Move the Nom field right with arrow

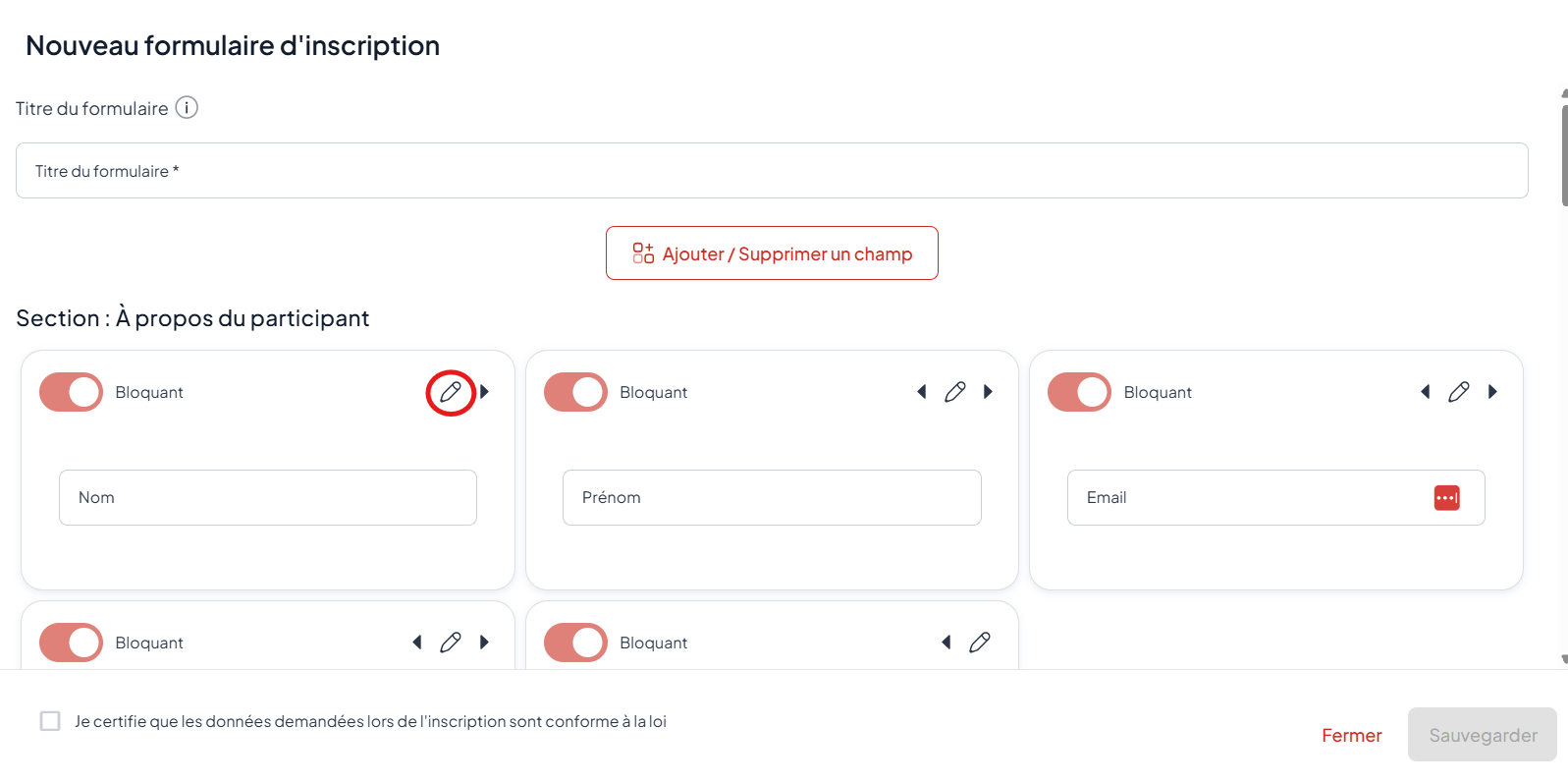[x=485, y=392]
